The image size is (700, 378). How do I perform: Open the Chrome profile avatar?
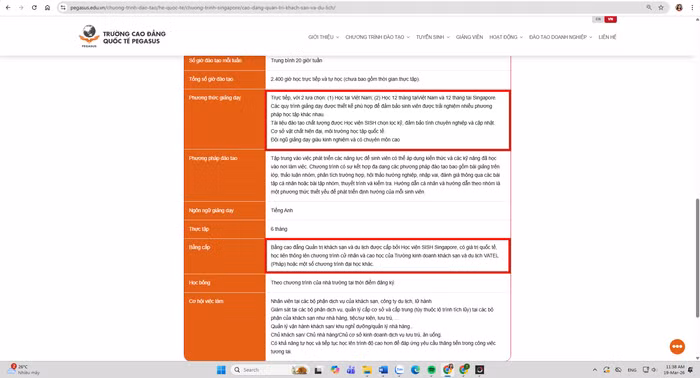[679, 8]
